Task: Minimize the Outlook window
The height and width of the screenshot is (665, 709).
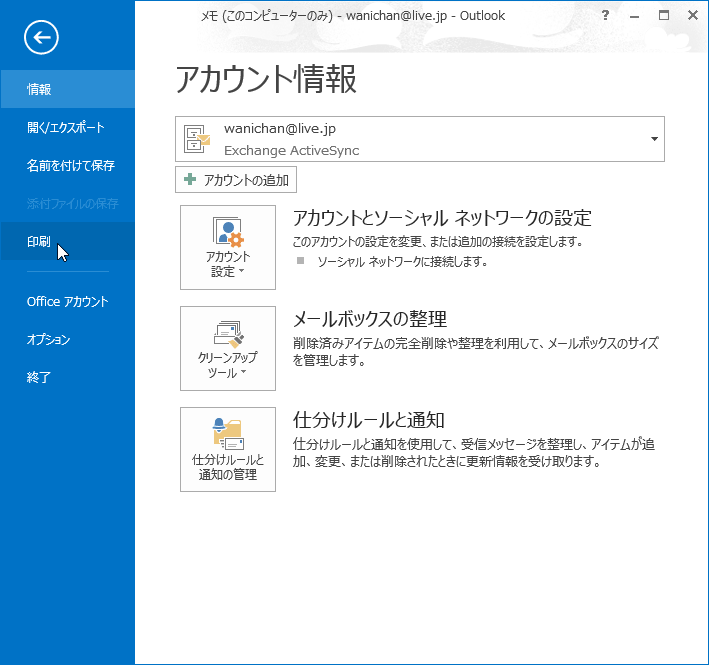Action: (634, 16)
